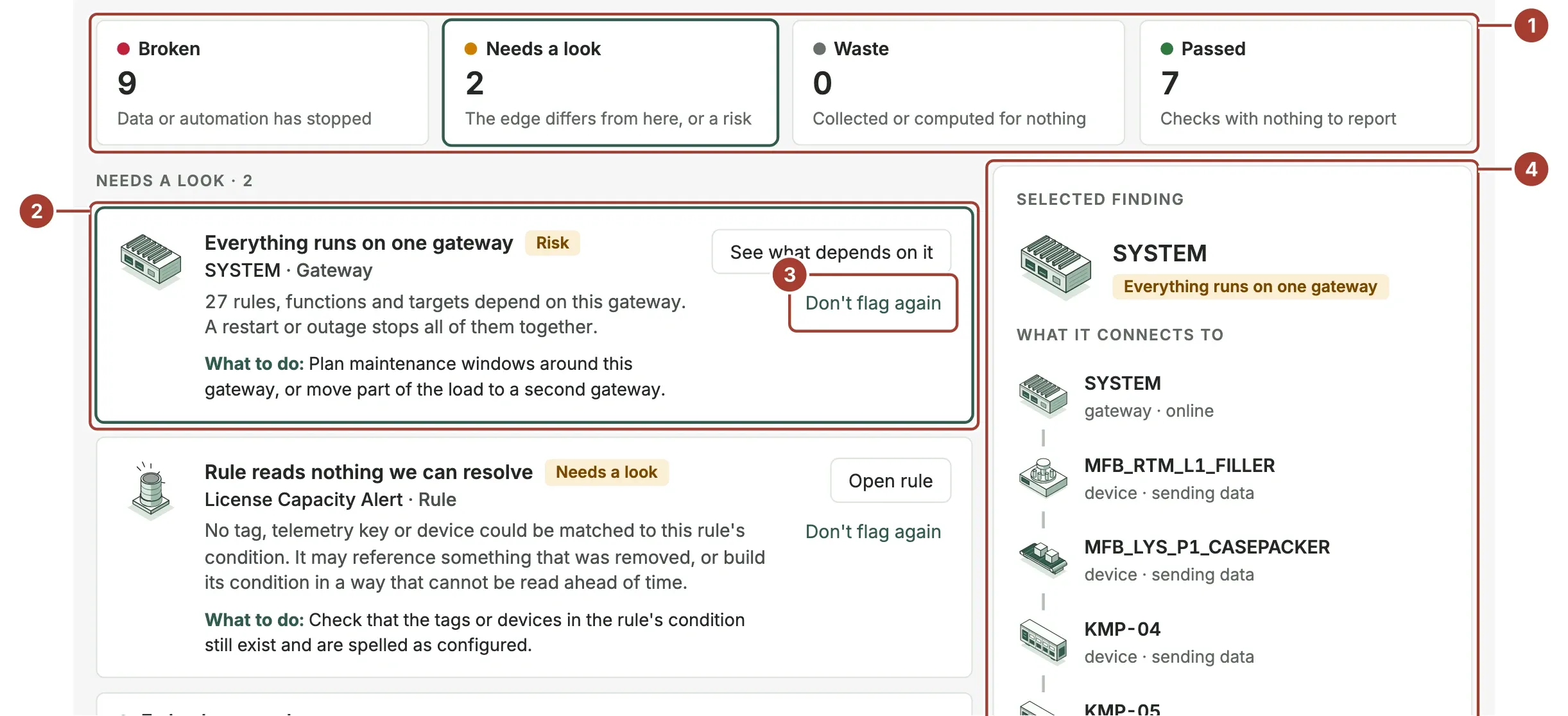Click the MFB_LYS_P1_CASEPACKER connection name

1207,547
